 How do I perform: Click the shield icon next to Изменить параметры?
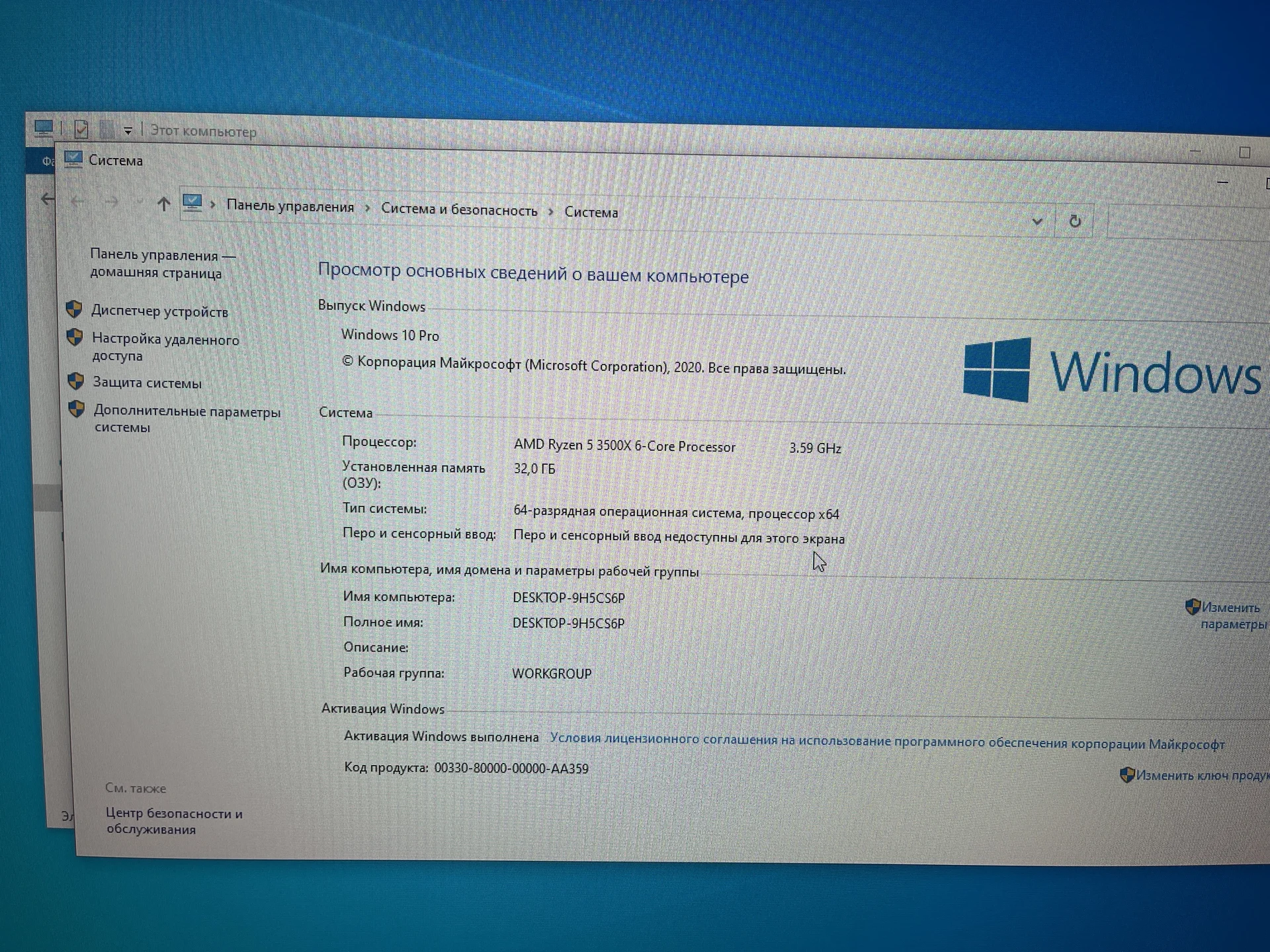pos(1193,606)
